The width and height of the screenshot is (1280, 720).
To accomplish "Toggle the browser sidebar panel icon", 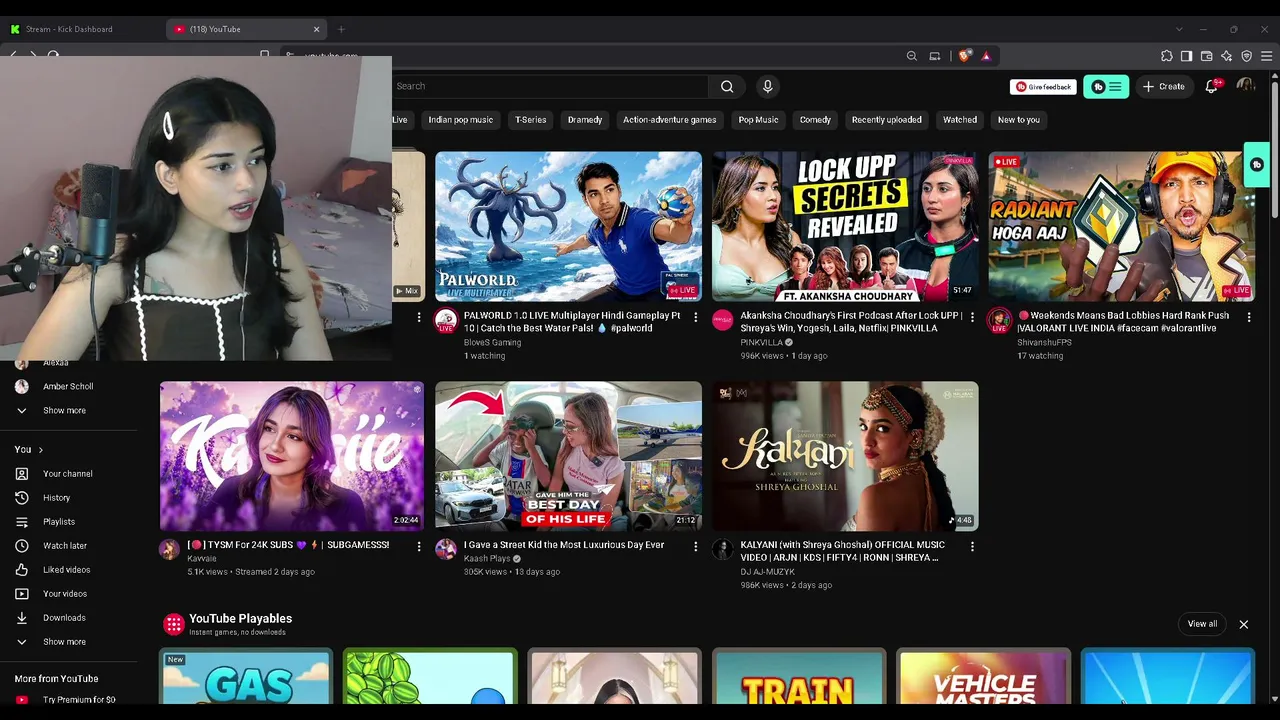I will pos(1186,56).
